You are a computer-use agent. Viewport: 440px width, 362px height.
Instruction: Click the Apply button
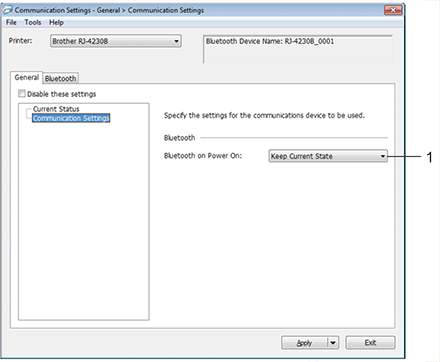pos(304,343)
